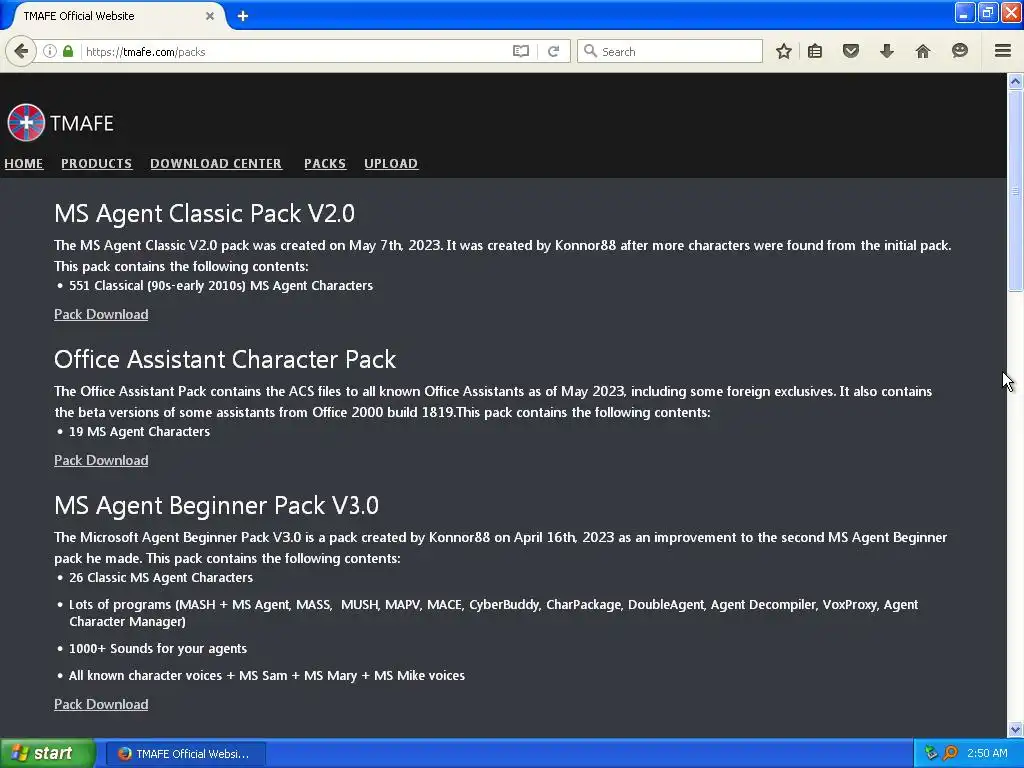Reload the page with the refresh icon
Image resolution: width=1024 pixels, height=768 pixels.
553,51
